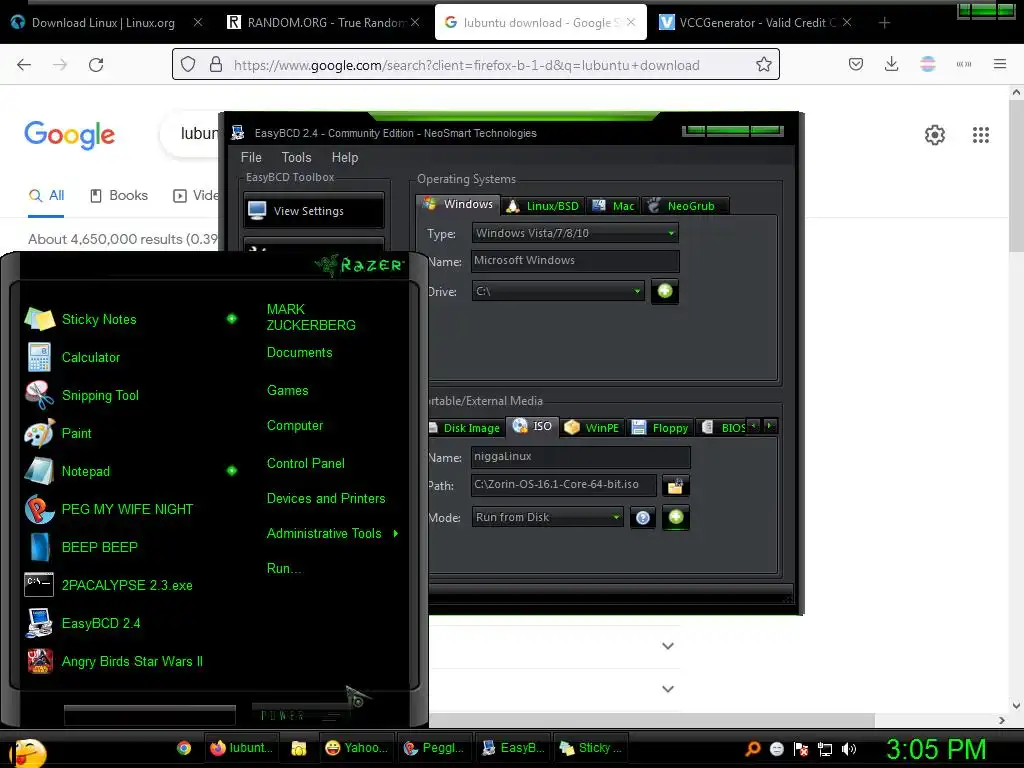Open Computer from start menu
The height and width of the screenshot is (768, 1024).
(x=295, y=426)
